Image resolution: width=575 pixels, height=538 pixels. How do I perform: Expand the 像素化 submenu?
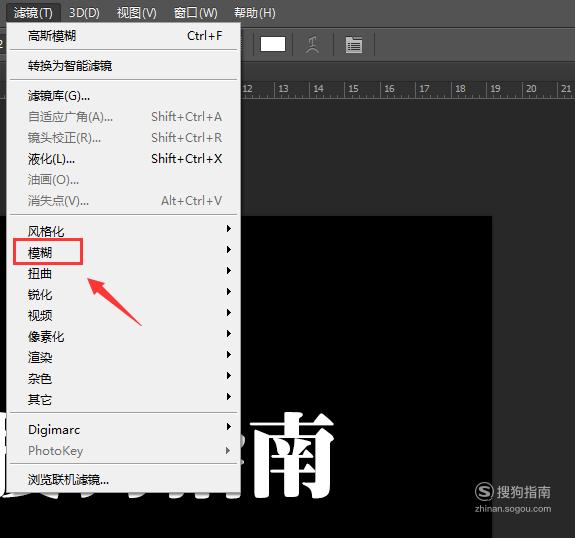tap(124, 336)
